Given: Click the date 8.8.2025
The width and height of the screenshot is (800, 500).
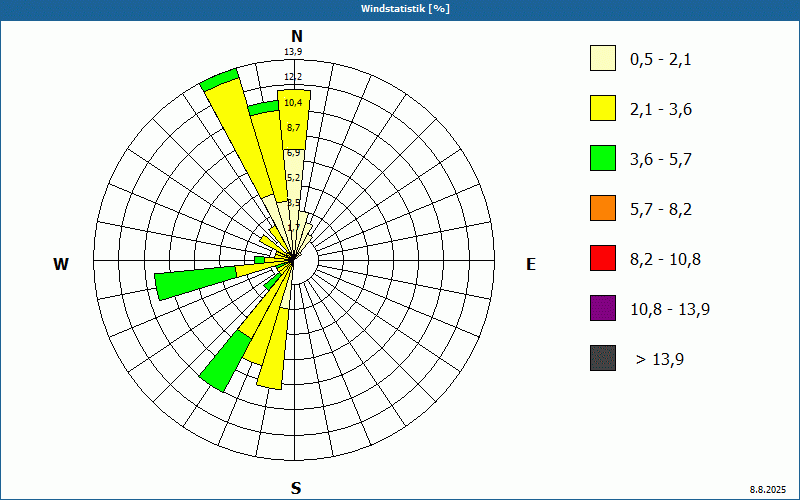Looking at the screenshot, I should point(768,489).
